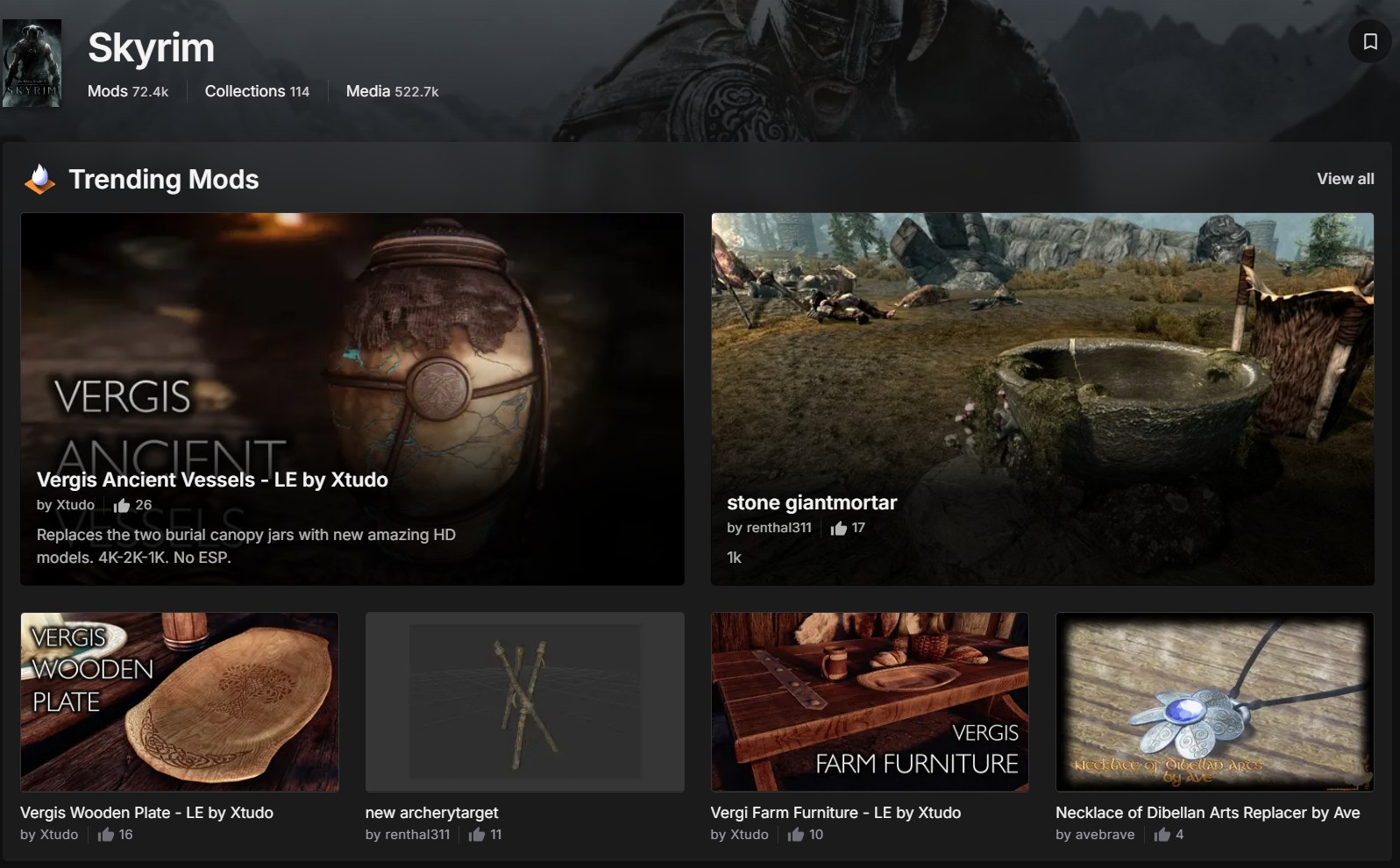Open Vergis Farm Furniture thumbnail

pyautogui.click(x=870, y=702)
